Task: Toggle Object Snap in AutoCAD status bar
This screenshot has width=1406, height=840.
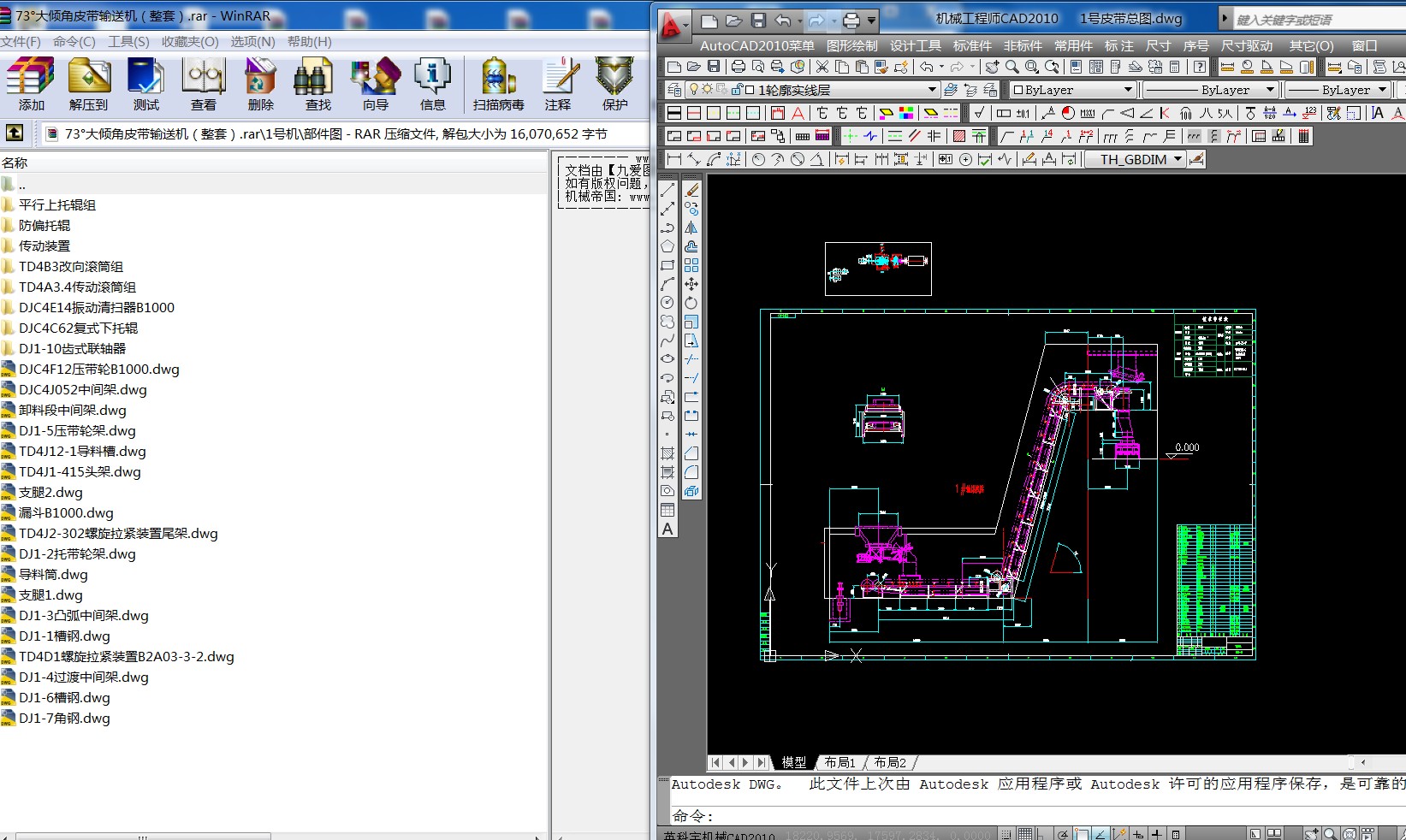Action: click(1082, 834)
